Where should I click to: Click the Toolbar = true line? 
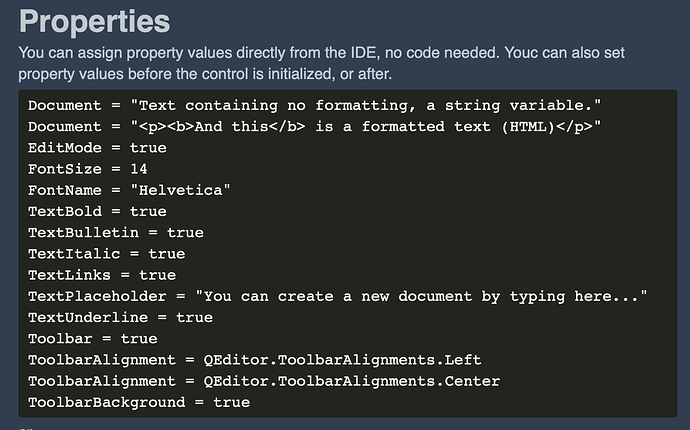click(92, 338)
